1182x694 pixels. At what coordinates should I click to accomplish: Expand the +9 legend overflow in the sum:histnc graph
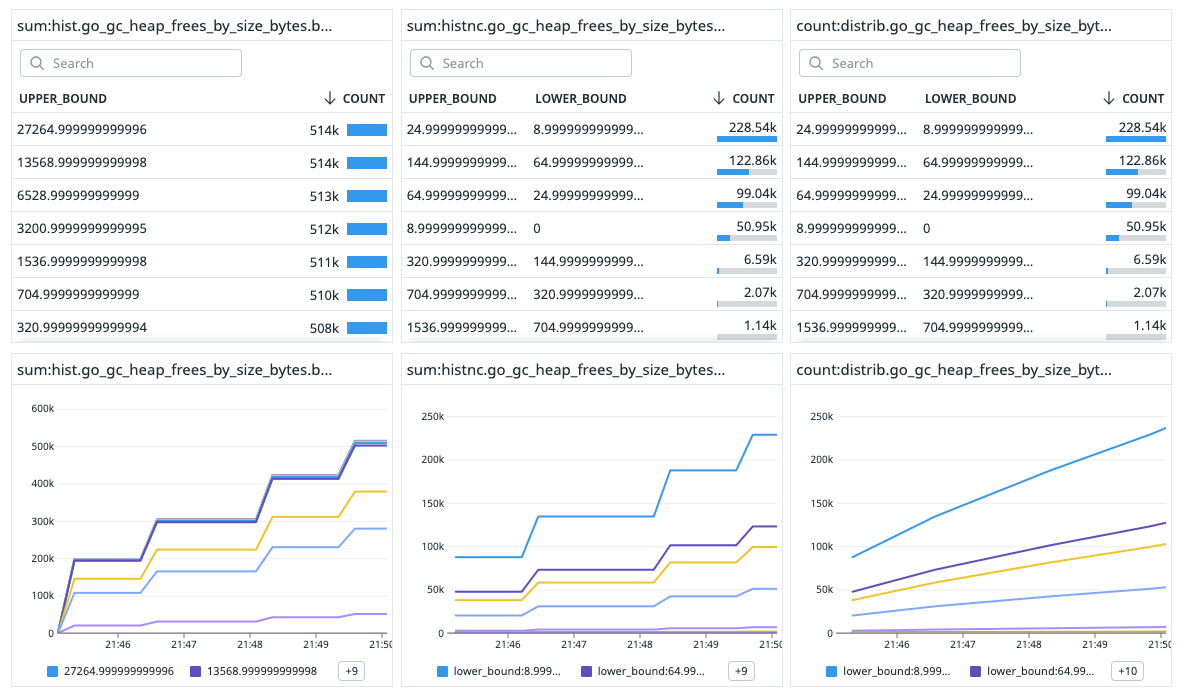point(740,671)
